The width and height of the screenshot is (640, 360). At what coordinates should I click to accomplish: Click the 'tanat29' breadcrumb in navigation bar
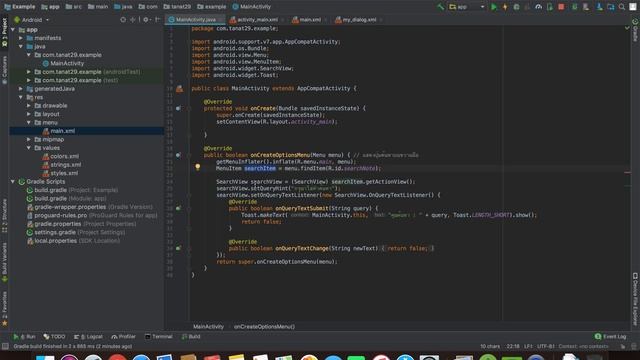pos(177,7)
